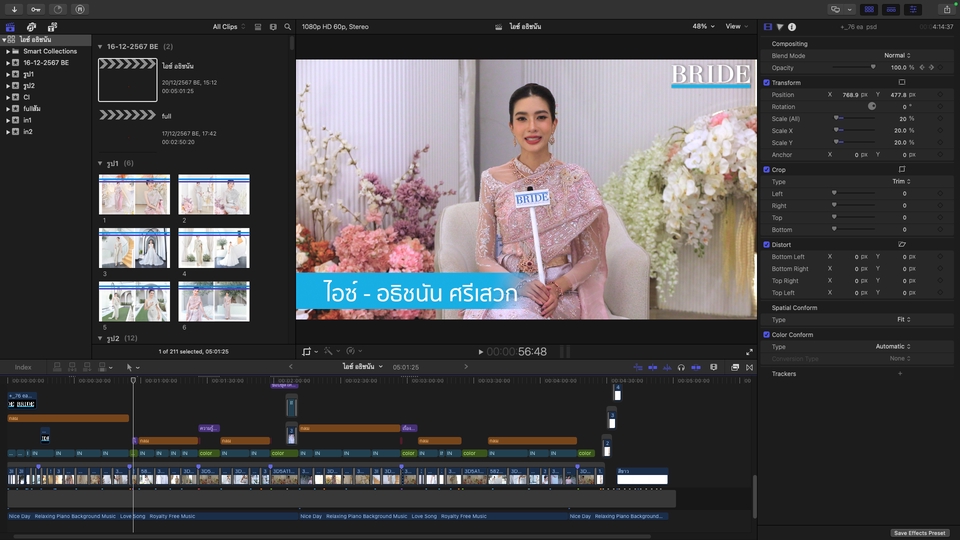
Task: Play the viewer clip
Action: point(481,352)
